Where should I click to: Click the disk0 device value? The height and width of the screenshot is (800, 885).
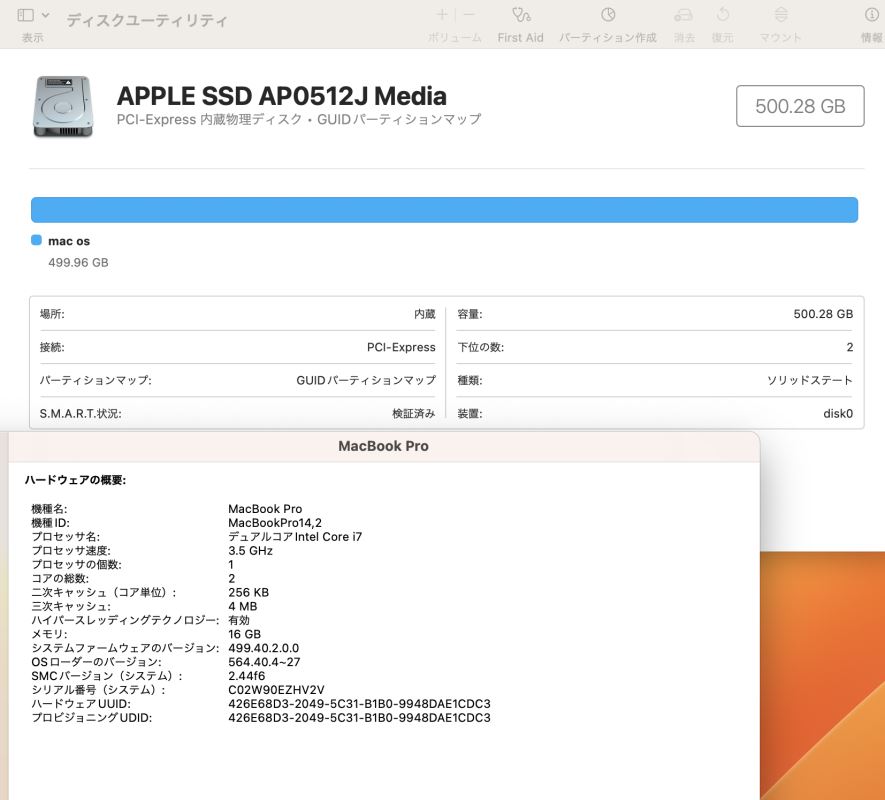coord(837,414)
